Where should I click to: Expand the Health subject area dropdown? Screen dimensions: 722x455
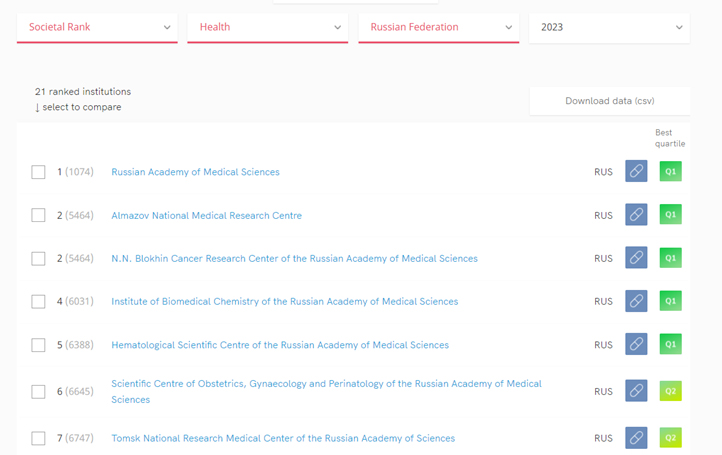[268, 28]
